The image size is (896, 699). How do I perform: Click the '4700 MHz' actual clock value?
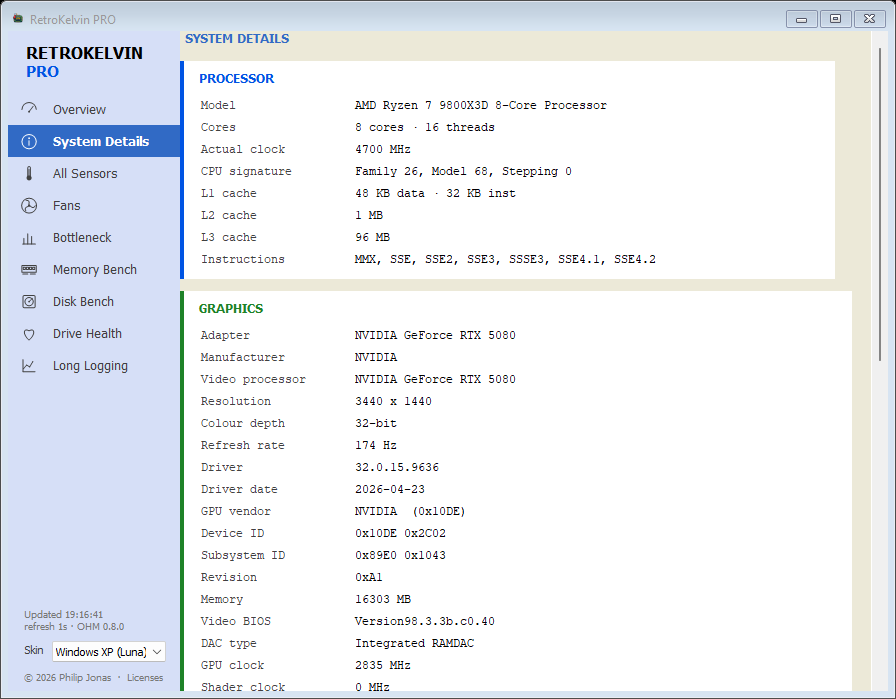point(383,149)
